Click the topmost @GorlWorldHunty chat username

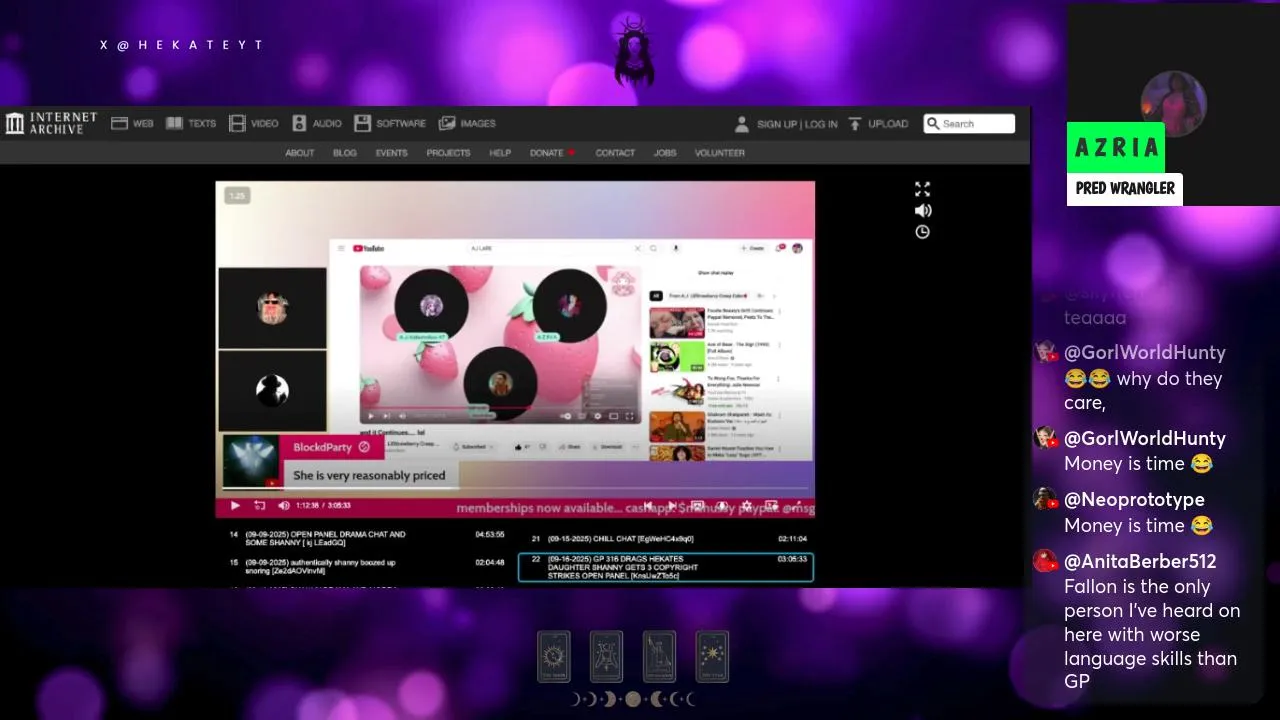click(1145, 352)
